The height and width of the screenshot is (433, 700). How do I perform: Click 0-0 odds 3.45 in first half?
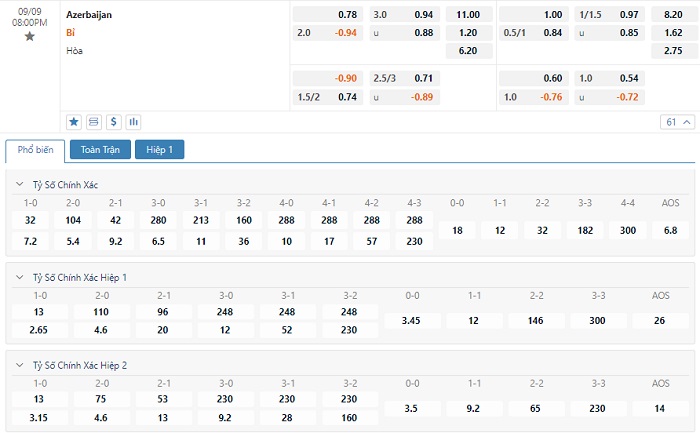point(412,321)
